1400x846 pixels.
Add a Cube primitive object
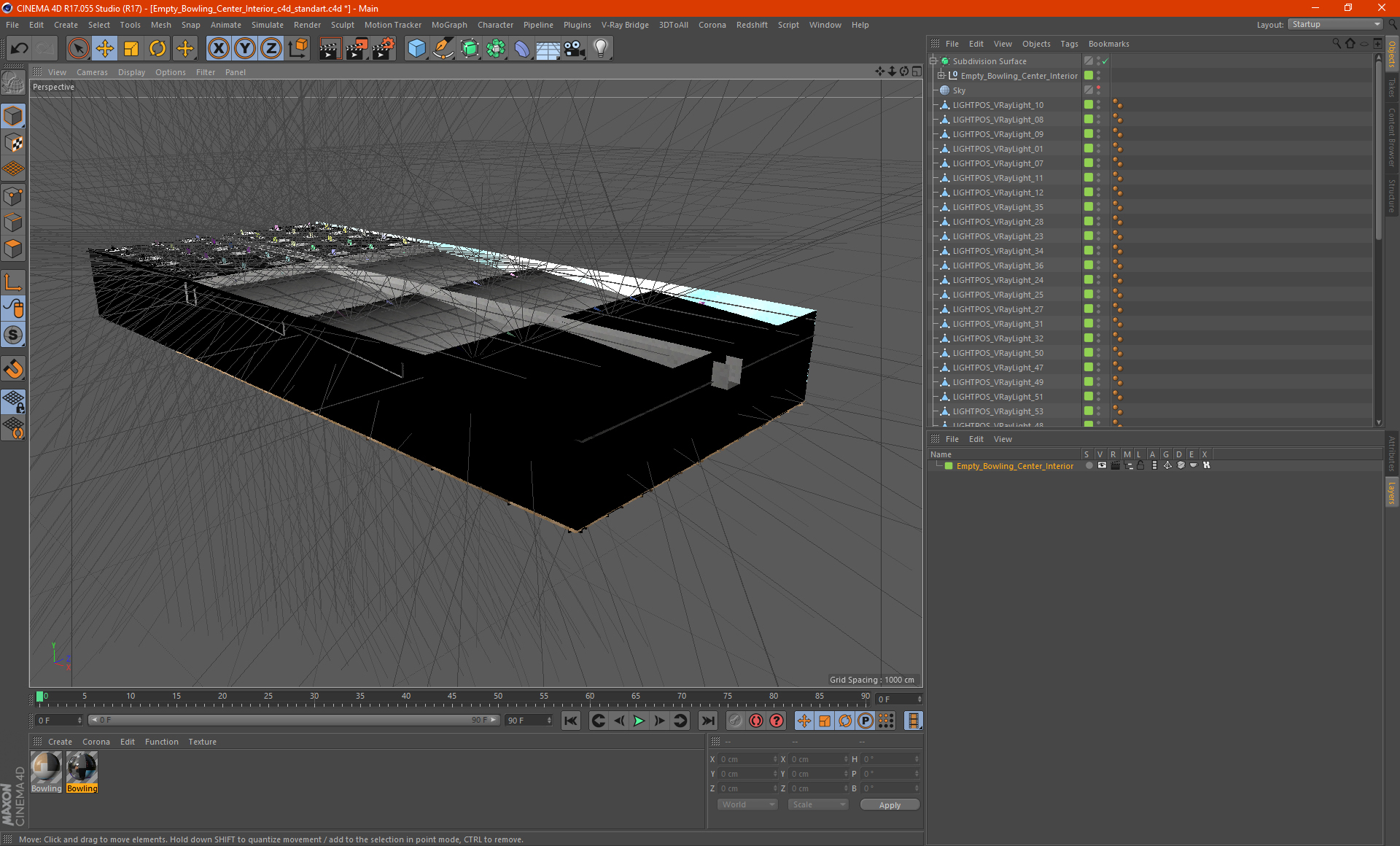pyautogui.click(x=416, y=49)
